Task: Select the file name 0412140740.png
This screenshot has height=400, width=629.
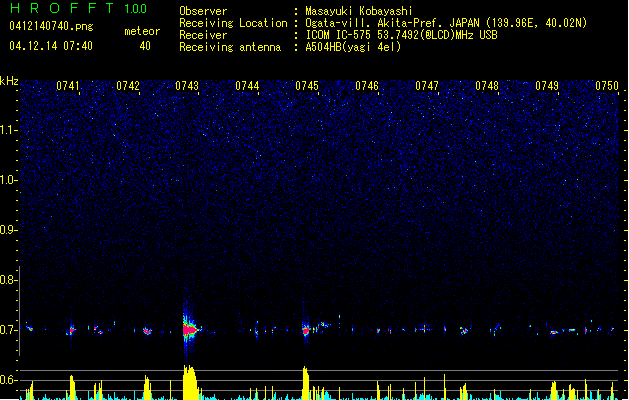Action: pos(51,26)
